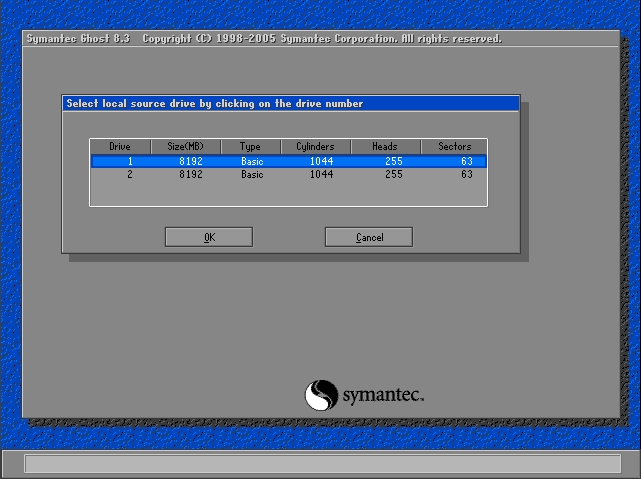Click the 63 sectors value of drive 2
The image size is (641, 479).
(467, 175)
